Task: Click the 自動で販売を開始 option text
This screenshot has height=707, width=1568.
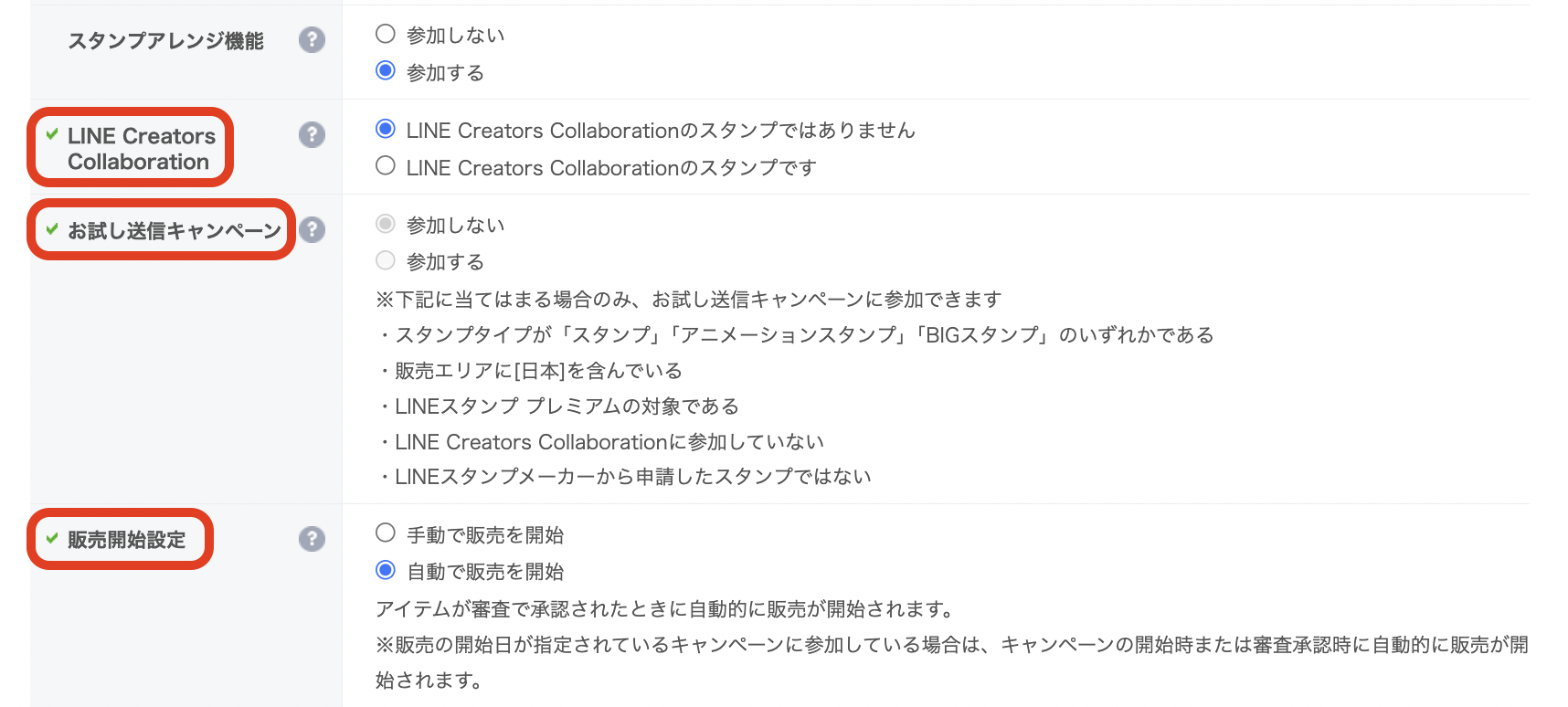Action: point(485,572)
